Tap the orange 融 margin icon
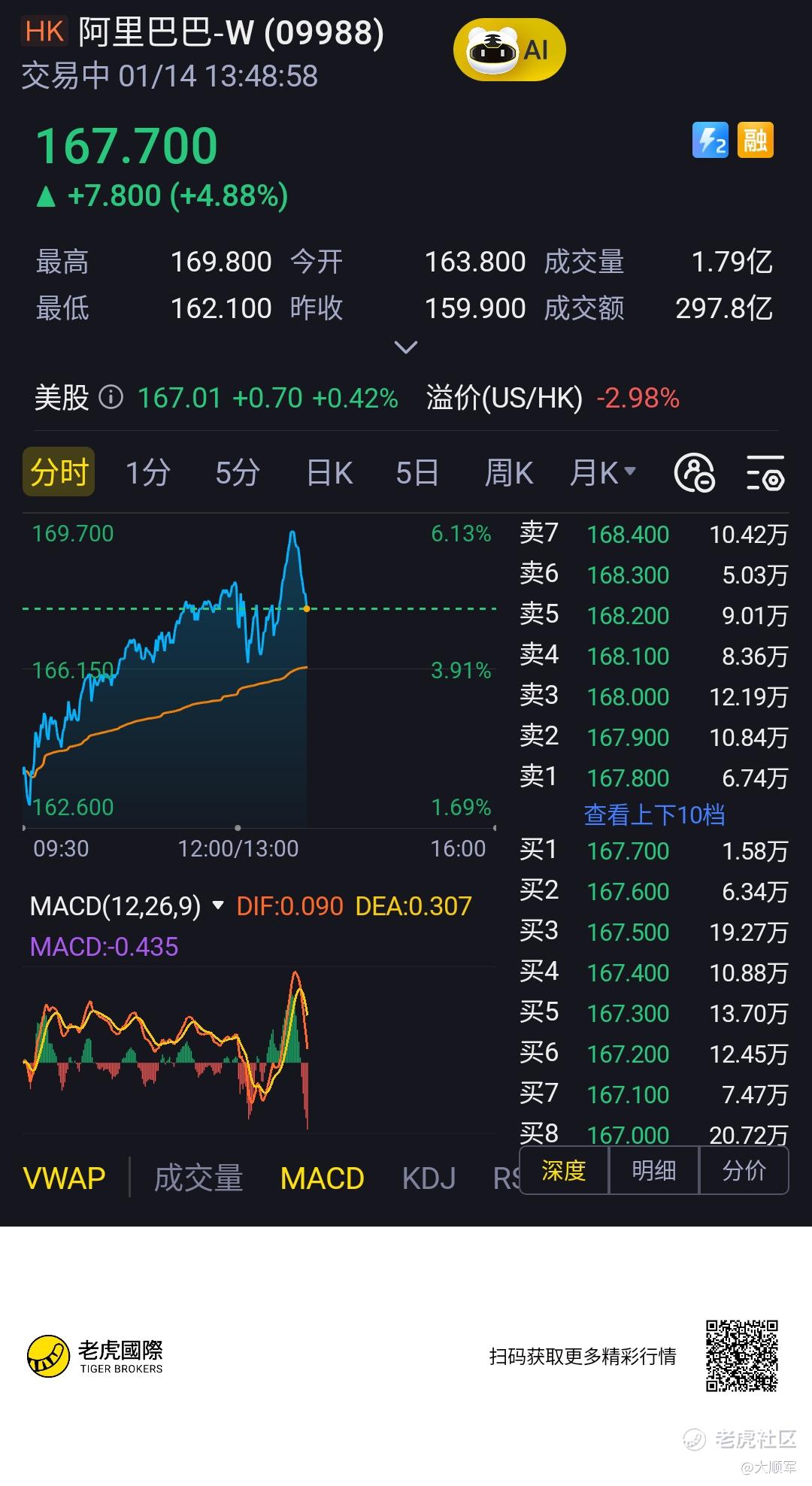Image resolution: width=812 pixels, height=1486 pixels. (755, 140)
